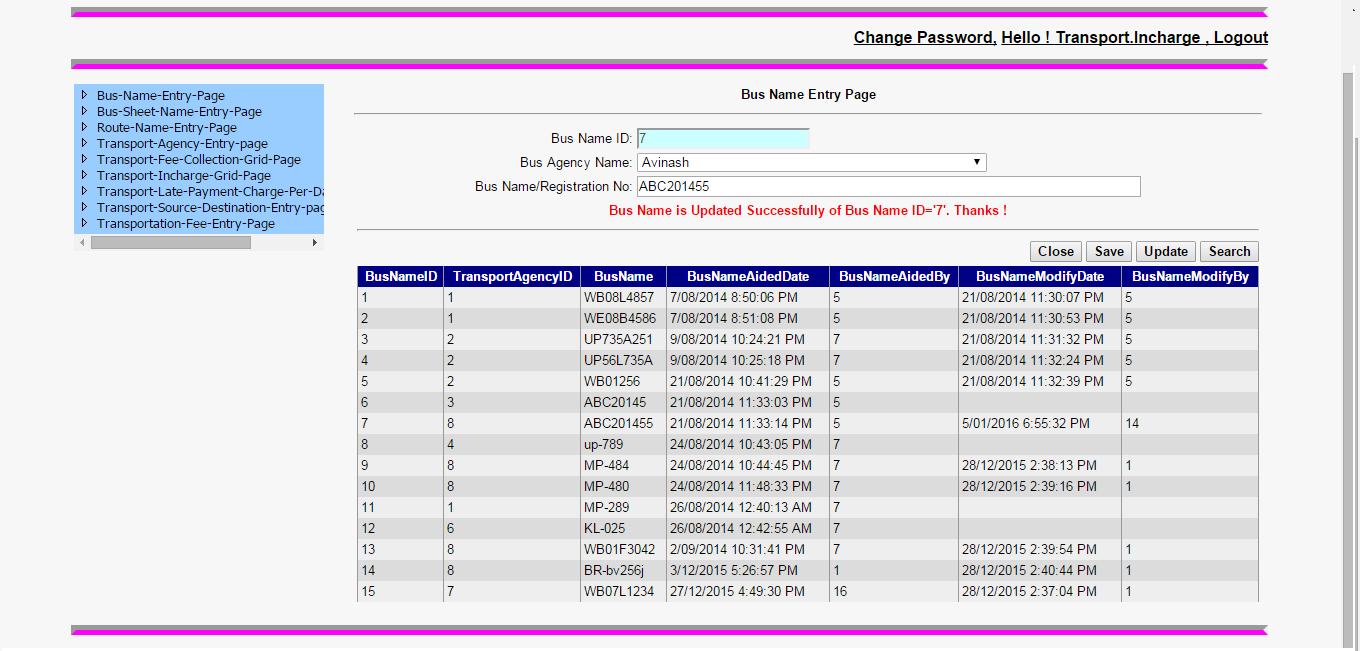
Task: Select the up-789 bus name cell
Action: pyautogui.click(x=623, y=445)
